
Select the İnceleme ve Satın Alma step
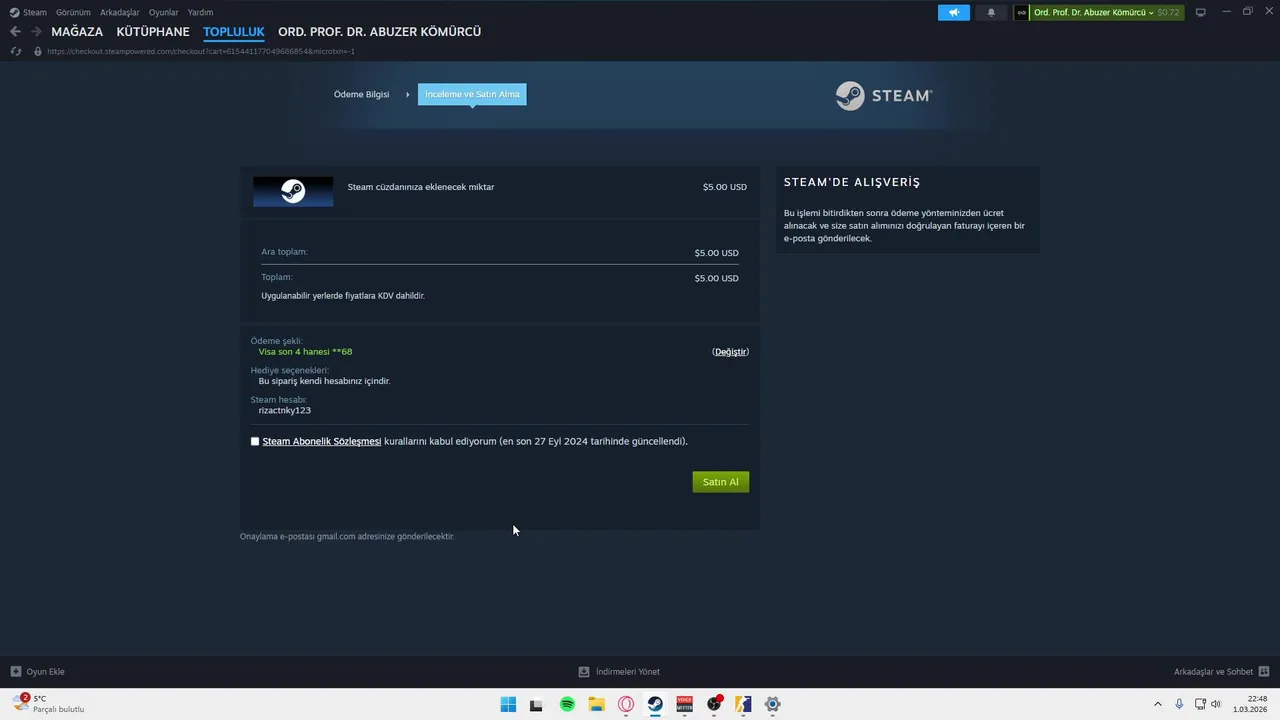(472, 94)
